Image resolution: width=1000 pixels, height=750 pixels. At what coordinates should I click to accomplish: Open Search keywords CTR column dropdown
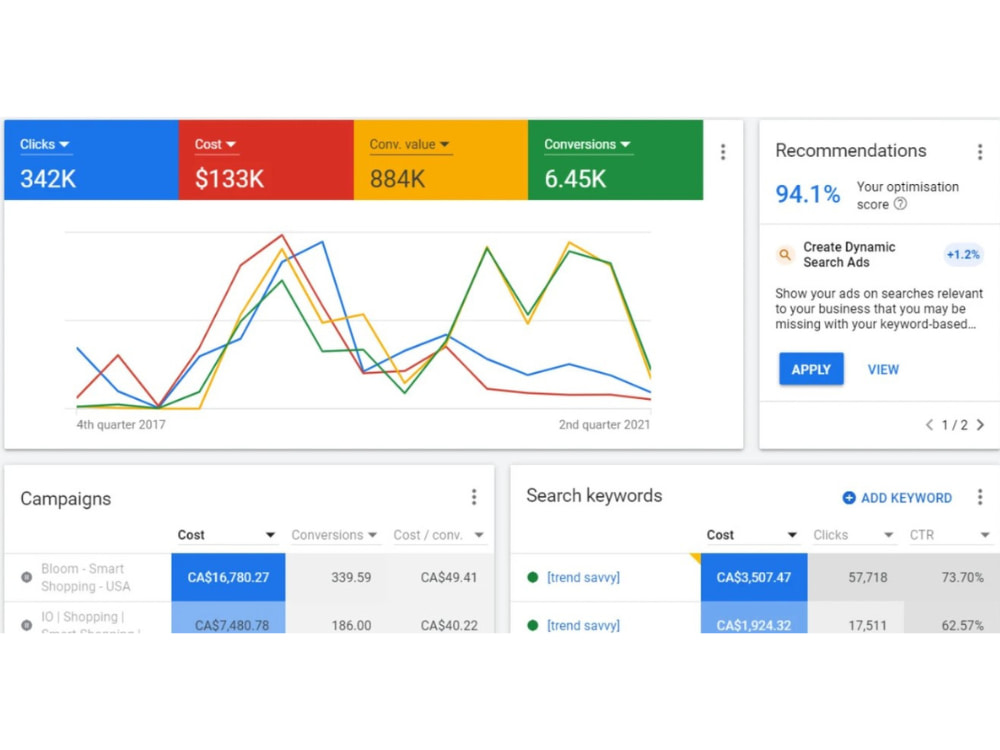point(950,535)
